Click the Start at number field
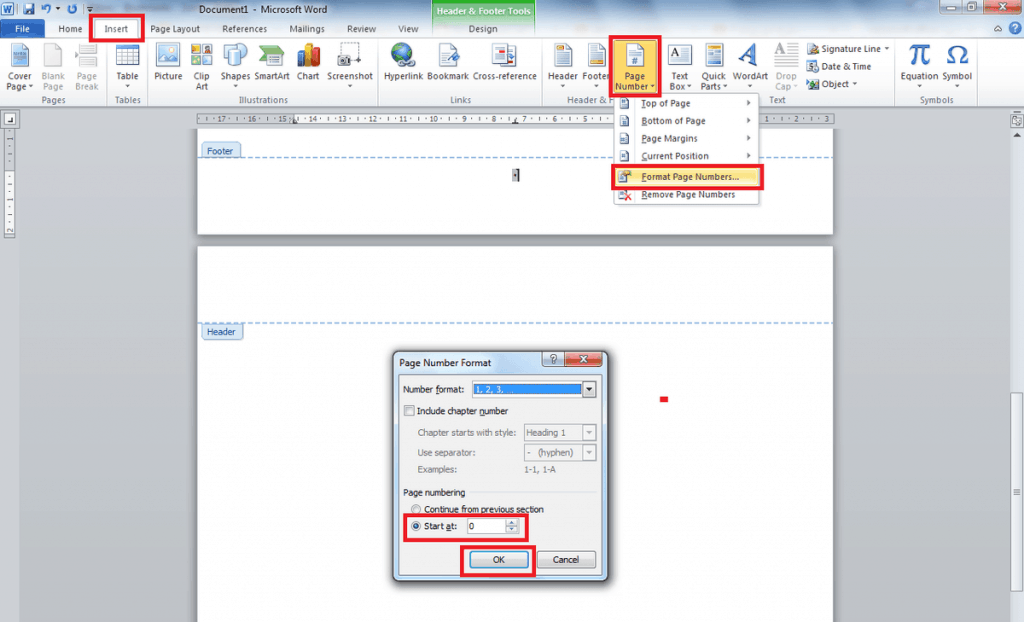 (x=485, y=526)
